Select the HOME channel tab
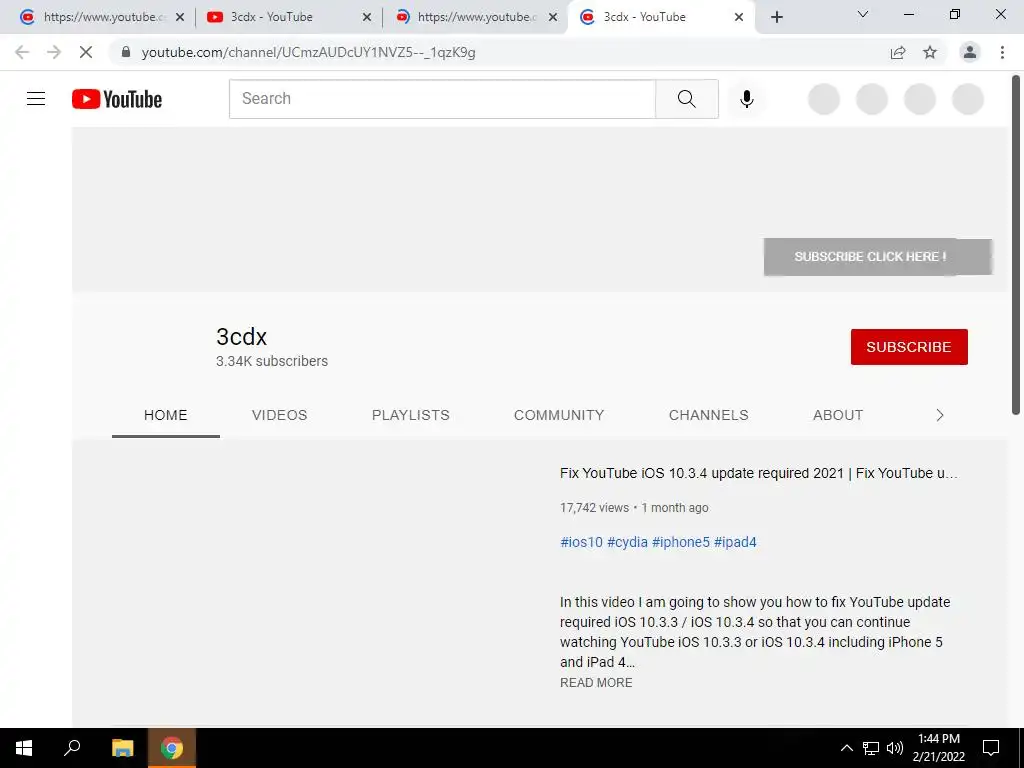Viewport: 1024px width, 768px height. (166, 415)
